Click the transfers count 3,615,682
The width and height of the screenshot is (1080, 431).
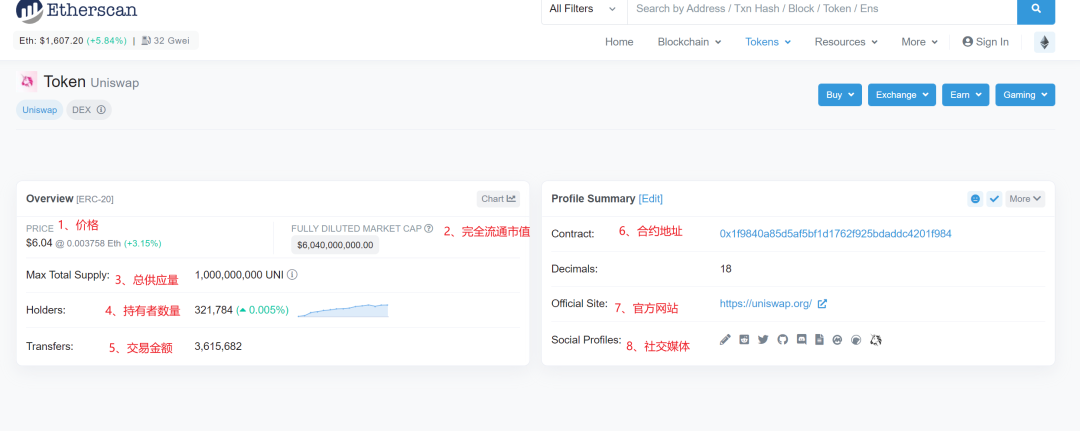coord(218,346)
